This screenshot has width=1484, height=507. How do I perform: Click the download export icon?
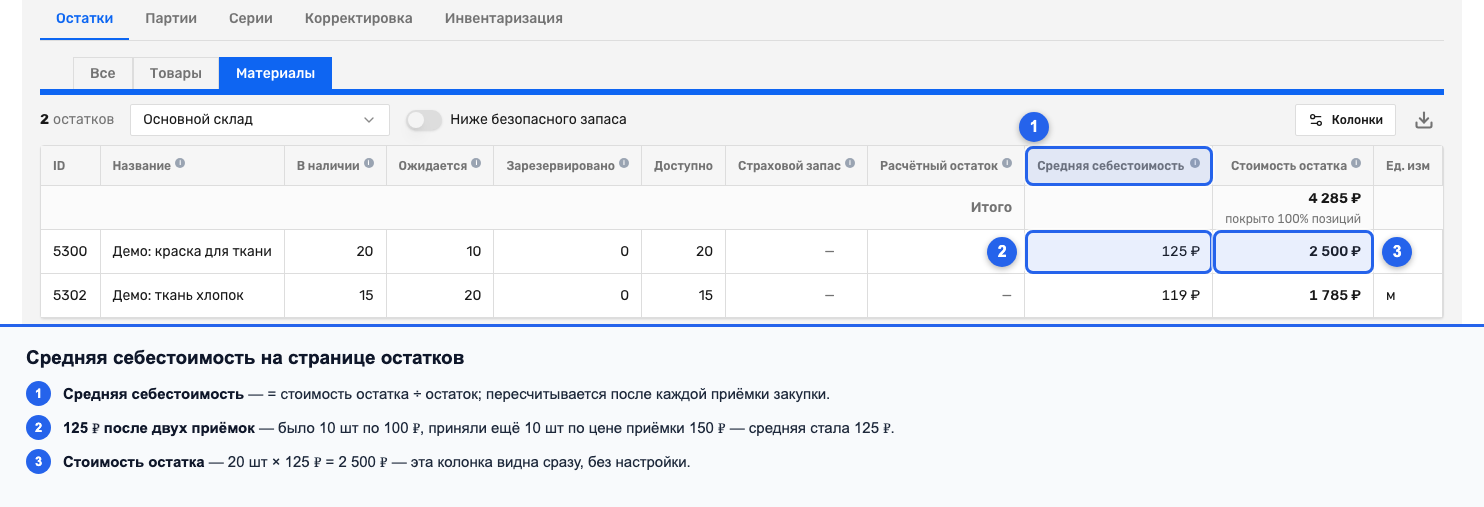(x=1425, y=120)
